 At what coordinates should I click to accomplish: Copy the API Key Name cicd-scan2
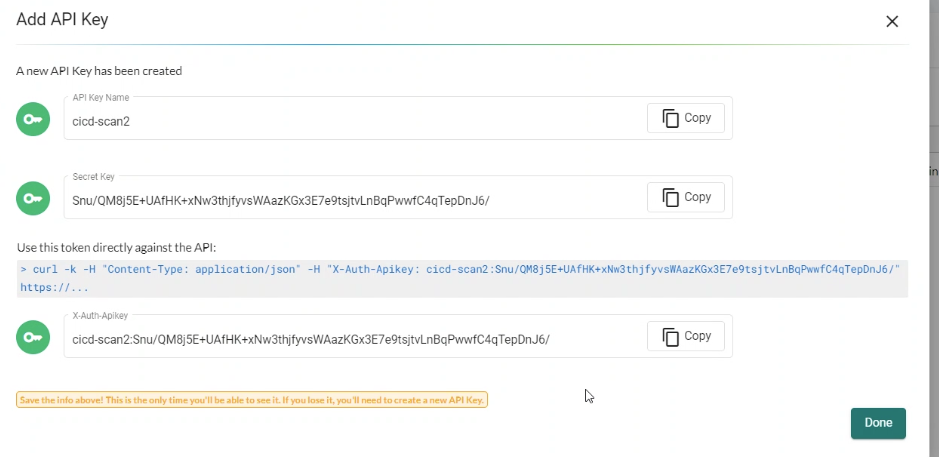[686, 118]
